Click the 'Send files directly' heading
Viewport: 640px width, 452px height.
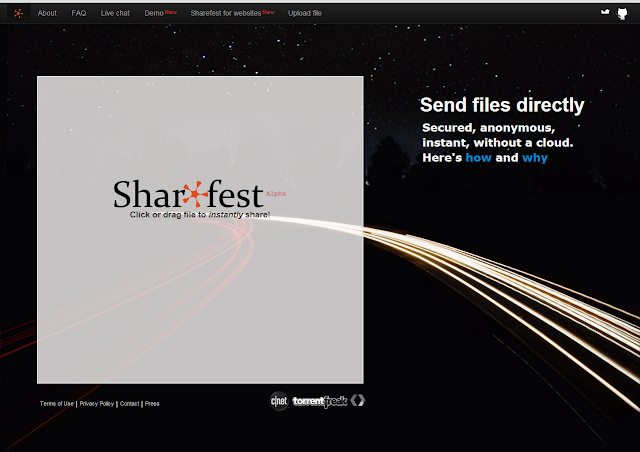[x=502, y=105]
